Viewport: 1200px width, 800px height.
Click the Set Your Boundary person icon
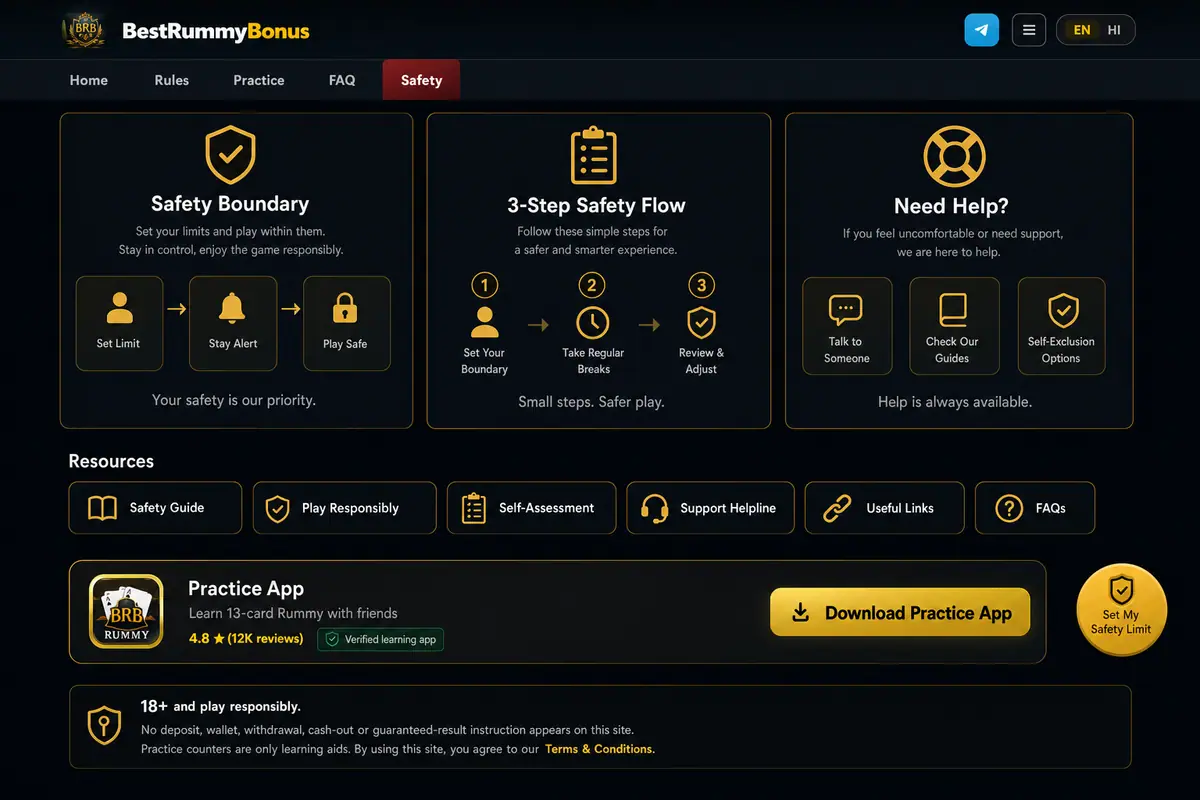coord(485,323)
